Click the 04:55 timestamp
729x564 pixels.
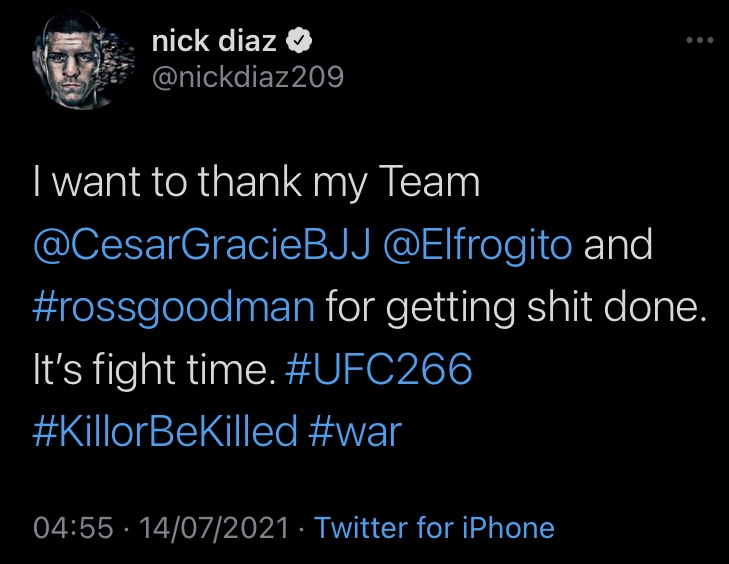click(x=73, y=528)
